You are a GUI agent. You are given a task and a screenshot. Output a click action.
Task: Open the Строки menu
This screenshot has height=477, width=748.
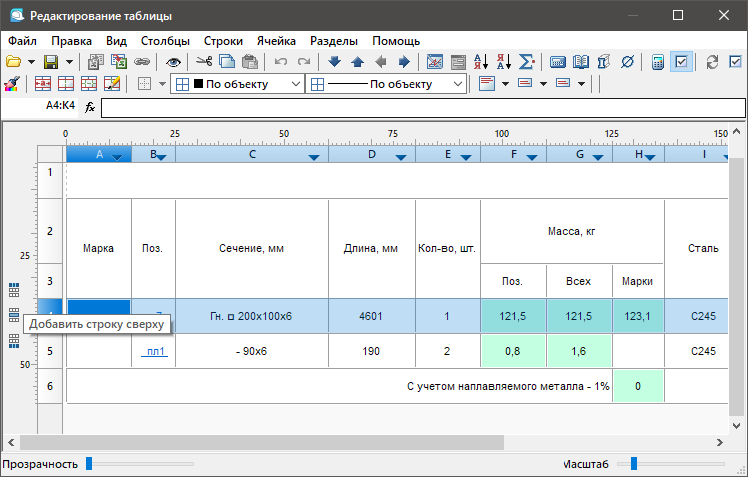click(223, 41)
